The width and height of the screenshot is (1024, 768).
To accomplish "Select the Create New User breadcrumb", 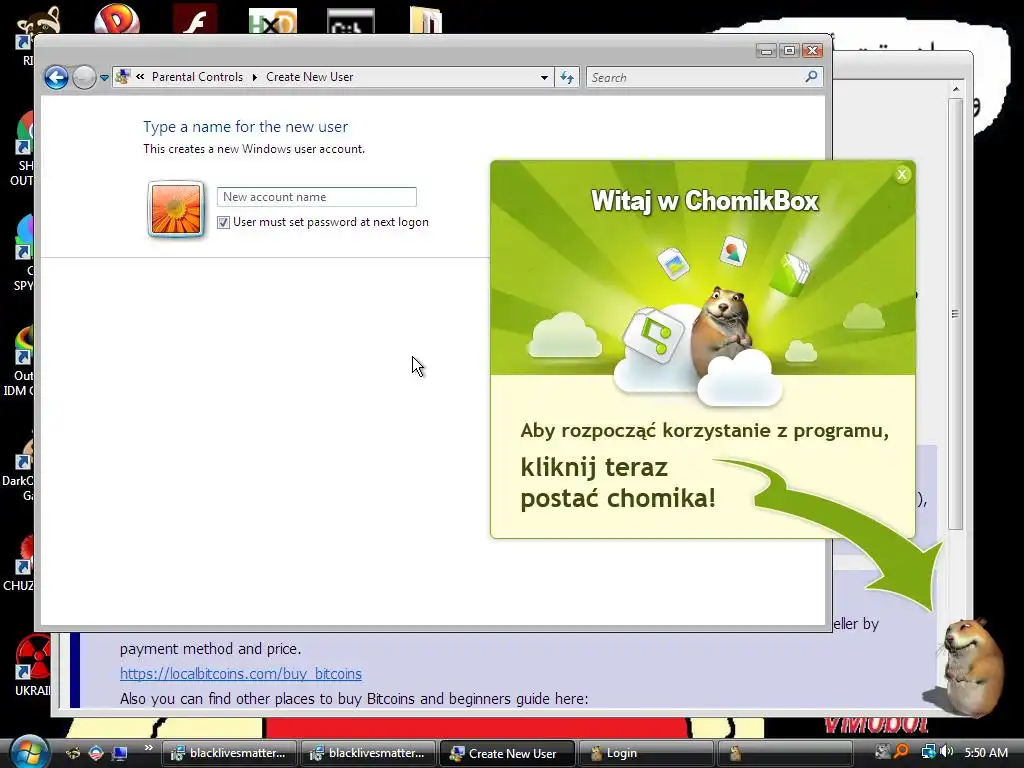I will (x=310, y=77).
